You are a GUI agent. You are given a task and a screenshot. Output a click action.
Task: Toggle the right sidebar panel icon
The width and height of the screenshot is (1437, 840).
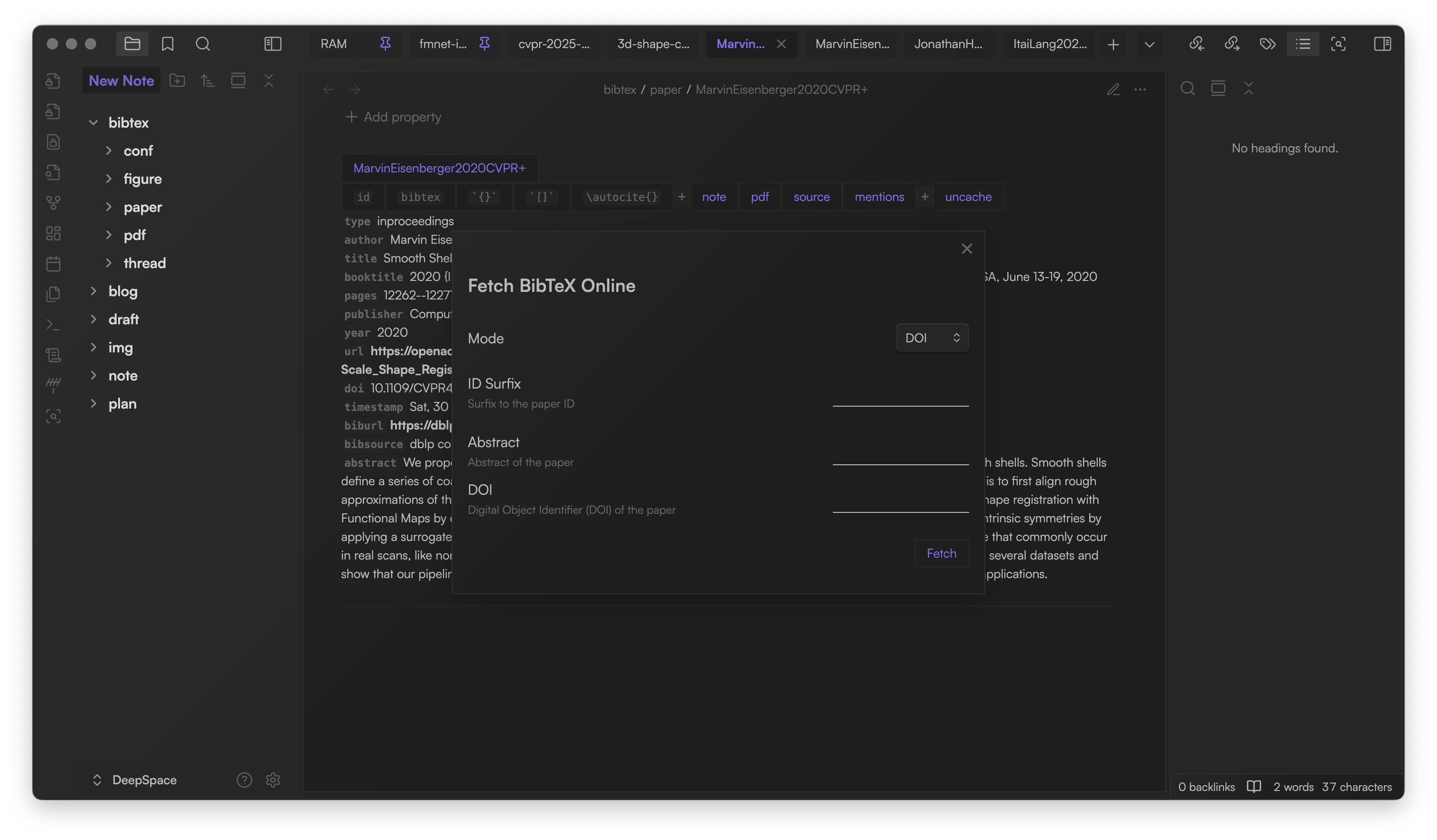coord(1382,44)
